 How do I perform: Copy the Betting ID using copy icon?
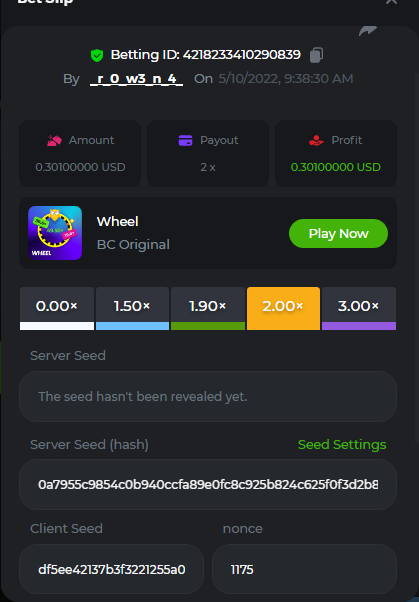[316, 55]
